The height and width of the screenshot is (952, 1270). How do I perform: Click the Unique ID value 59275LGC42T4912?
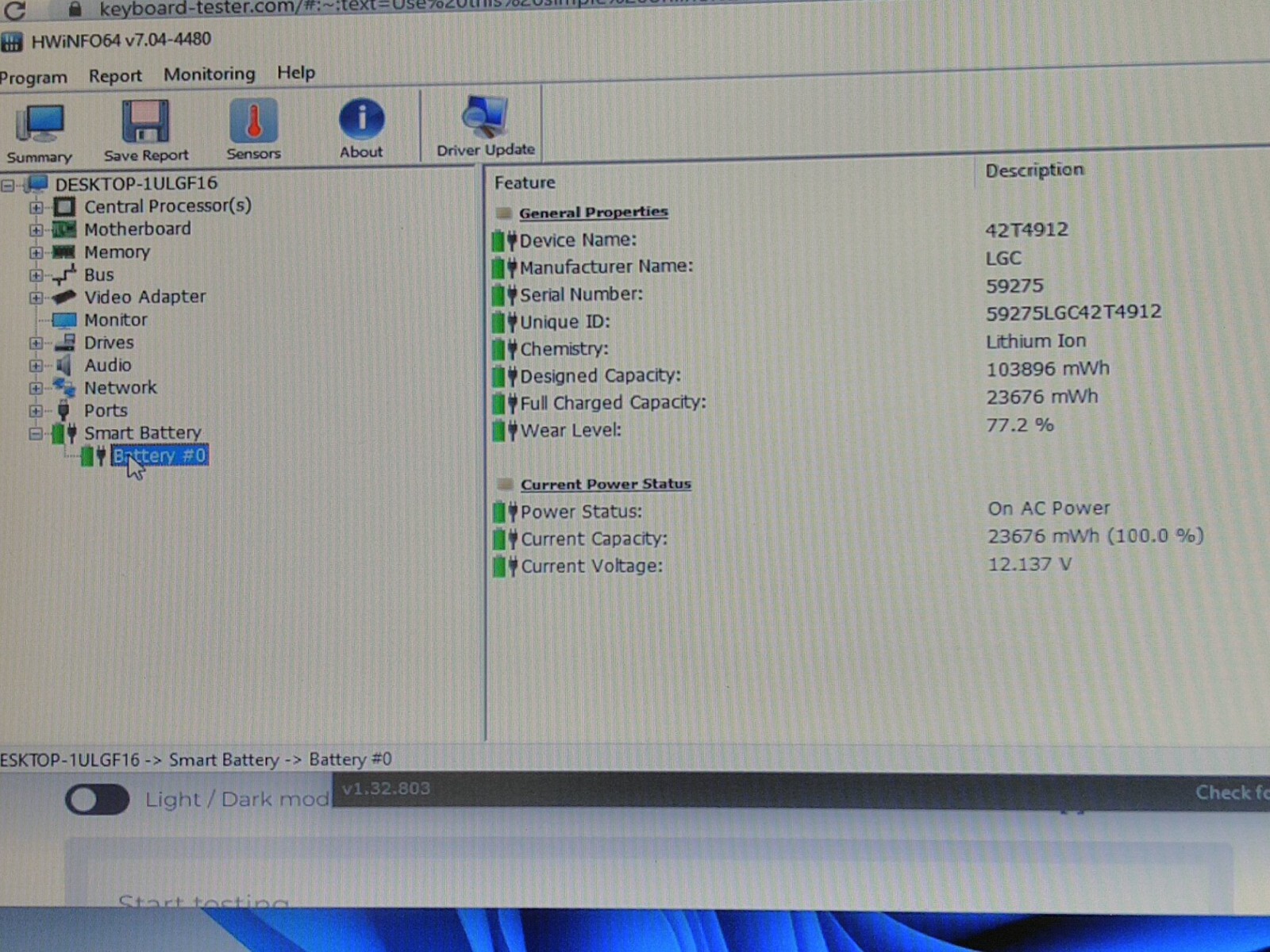[1073, 313]
